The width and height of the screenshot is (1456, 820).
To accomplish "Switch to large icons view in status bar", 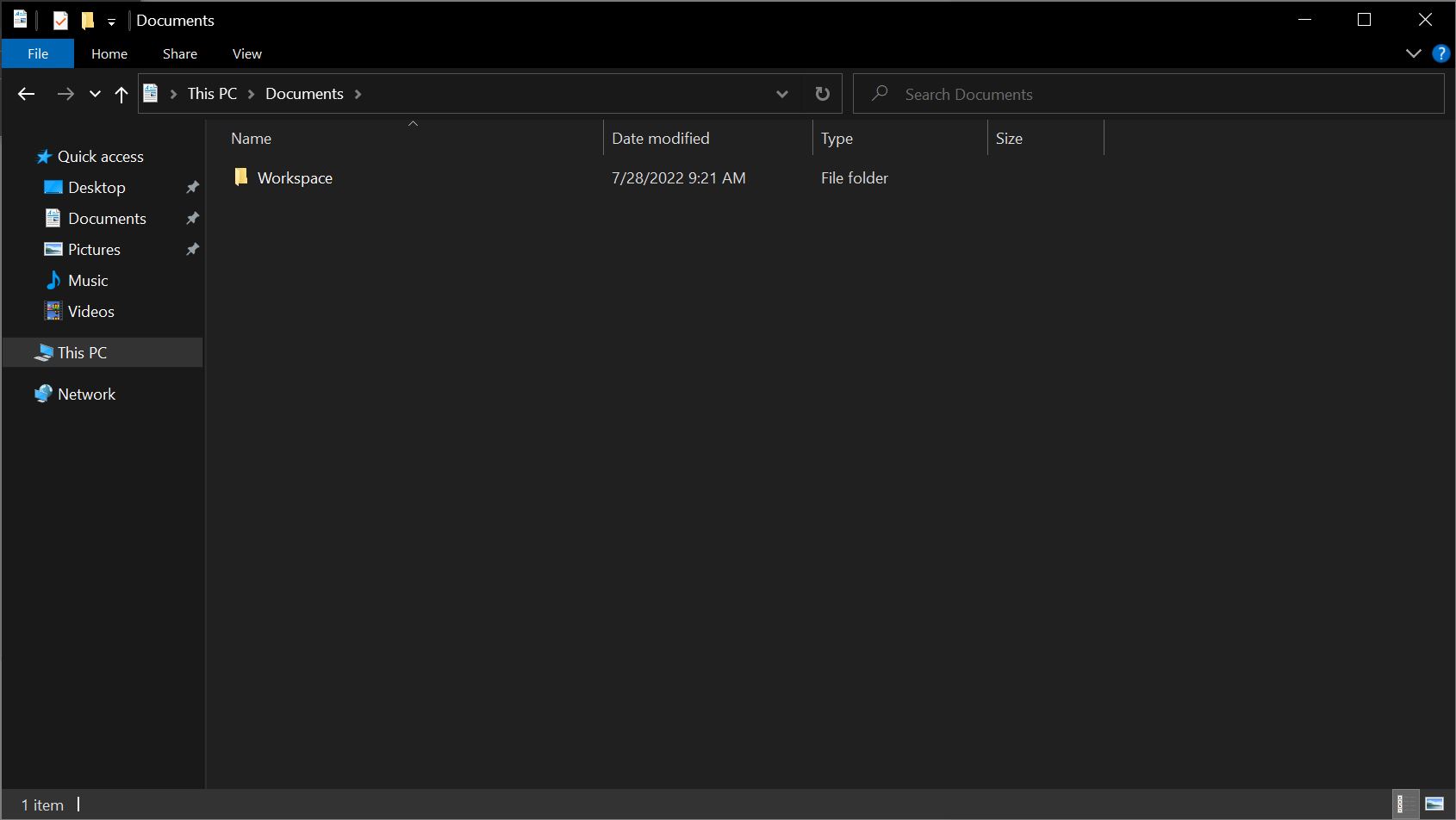I will coord(1434,804).
